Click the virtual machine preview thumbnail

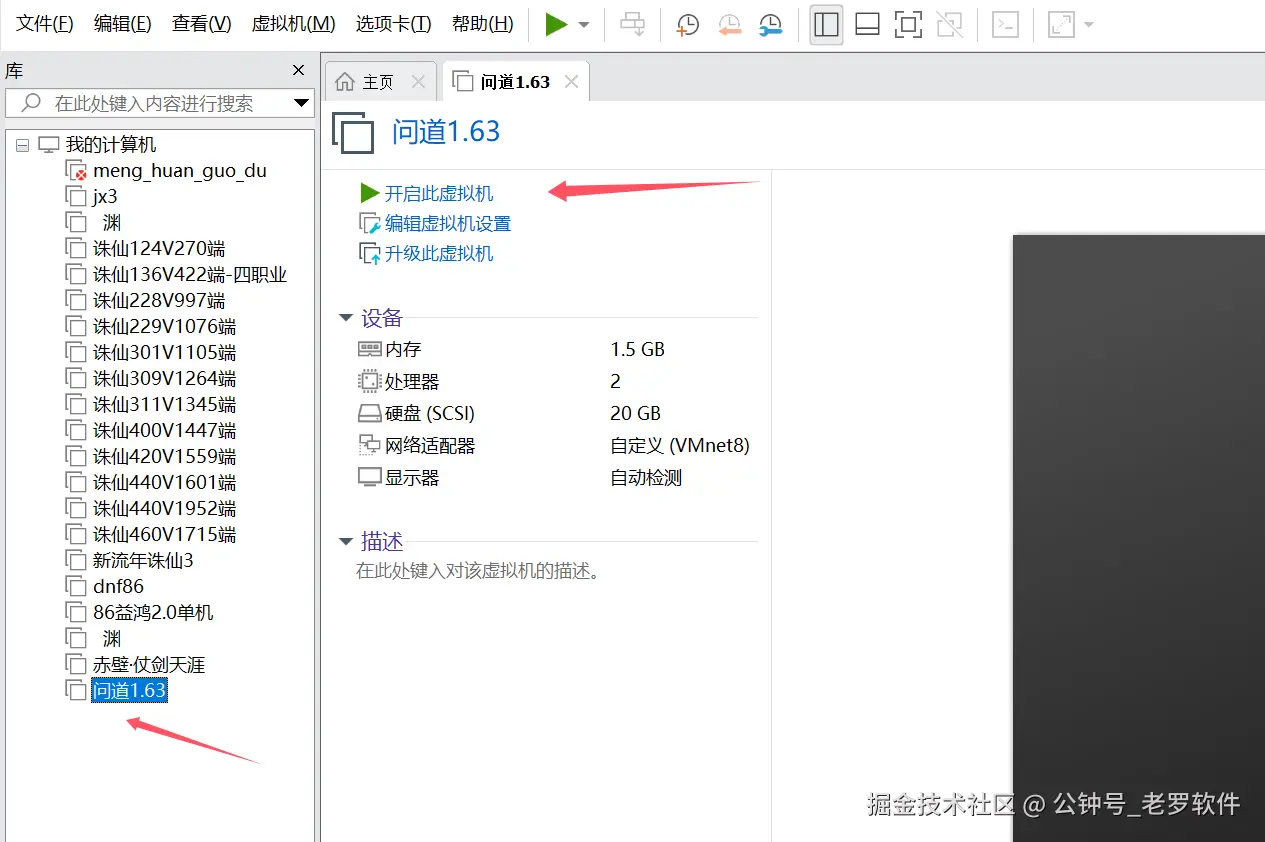pyautogui.click(x=1139, y=538)
